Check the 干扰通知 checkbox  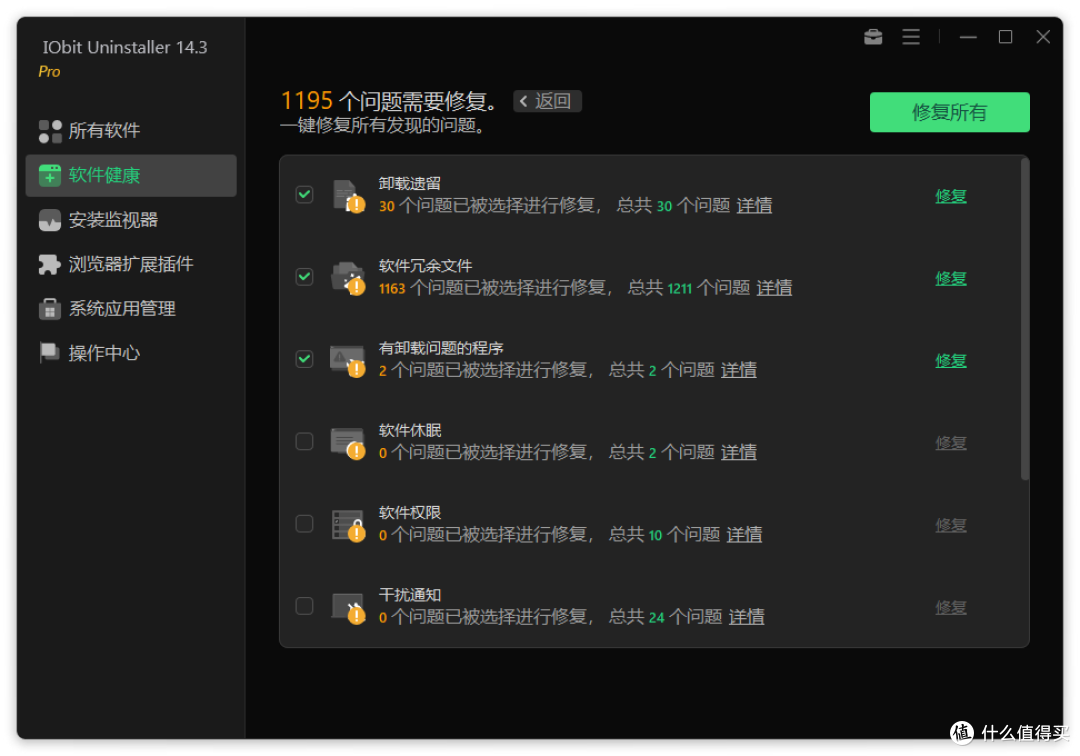coord(304,606)
